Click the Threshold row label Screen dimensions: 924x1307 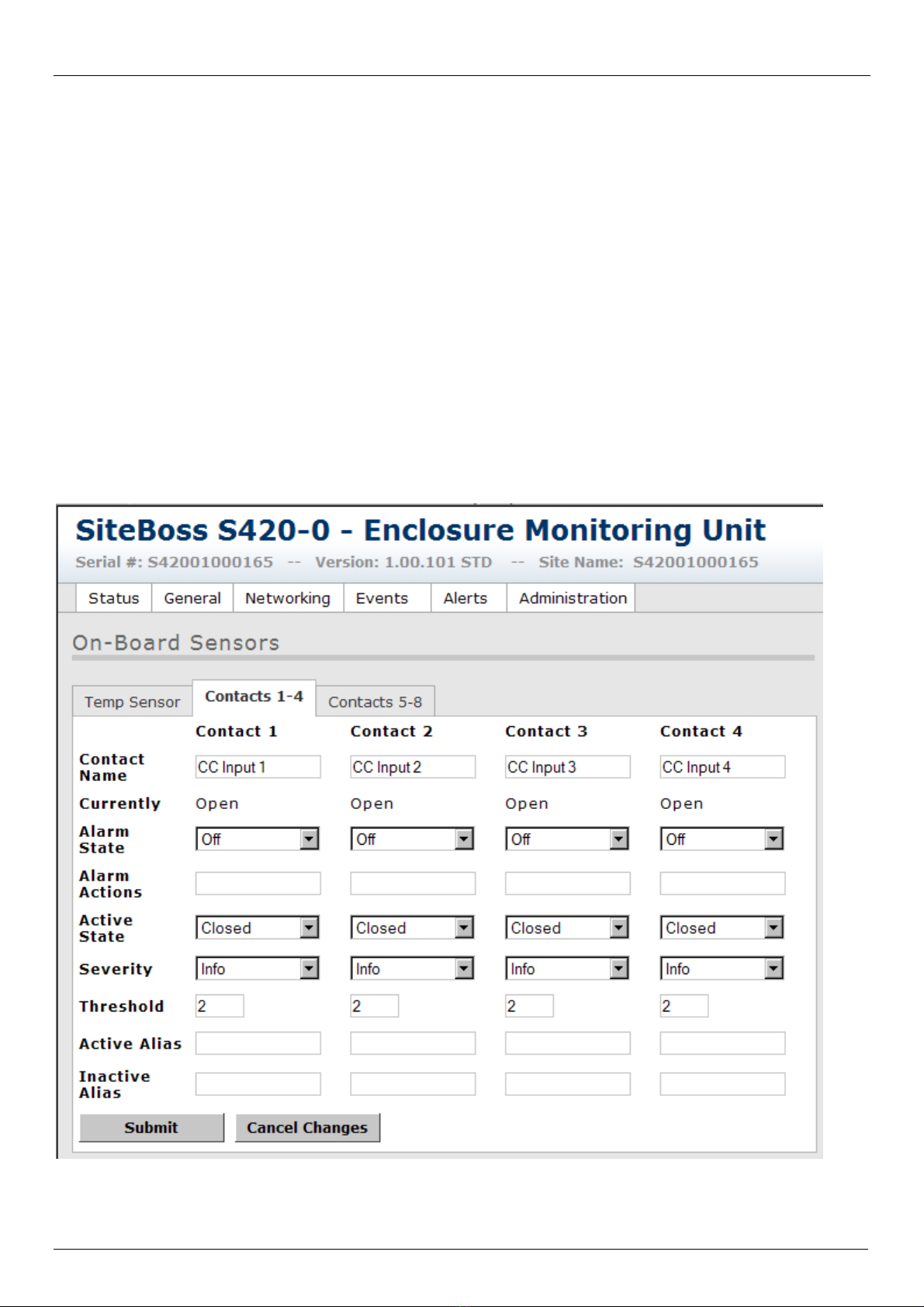[122, 1006]
